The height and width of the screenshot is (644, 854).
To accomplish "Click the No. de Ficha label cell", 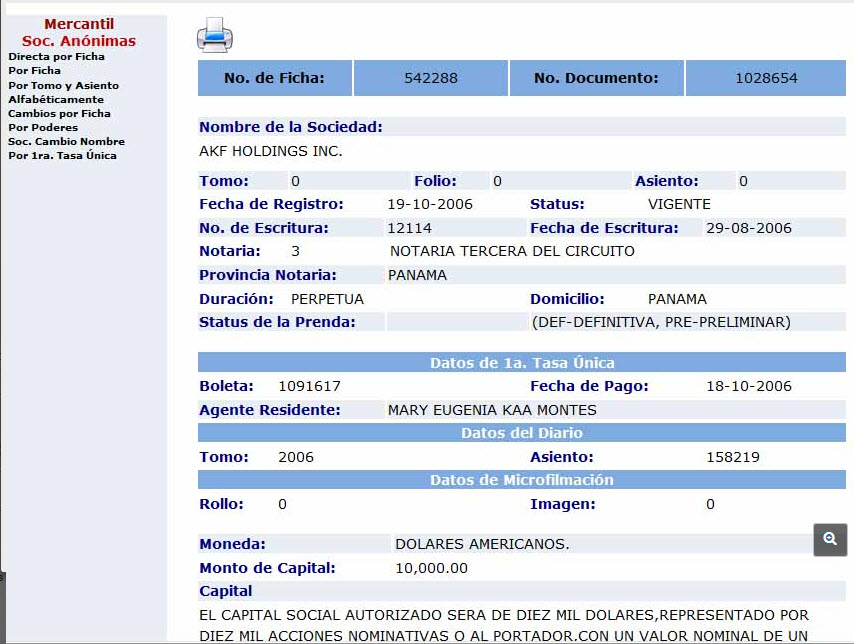I will click(274, 78).
